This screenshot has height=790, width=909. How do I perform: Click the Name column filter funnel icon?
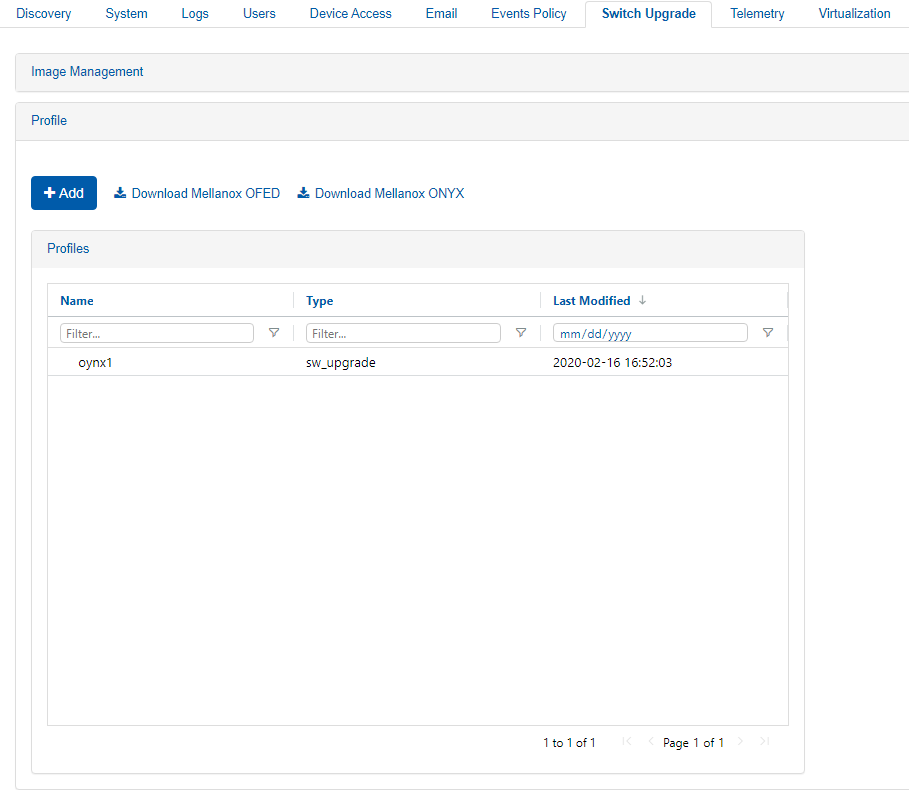point(274,333)
